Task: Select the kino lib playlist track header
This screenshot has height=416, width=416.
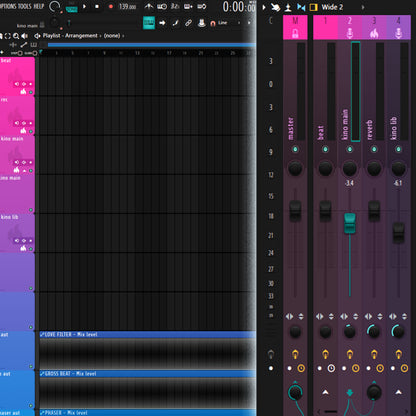Action: coord(17,233)
